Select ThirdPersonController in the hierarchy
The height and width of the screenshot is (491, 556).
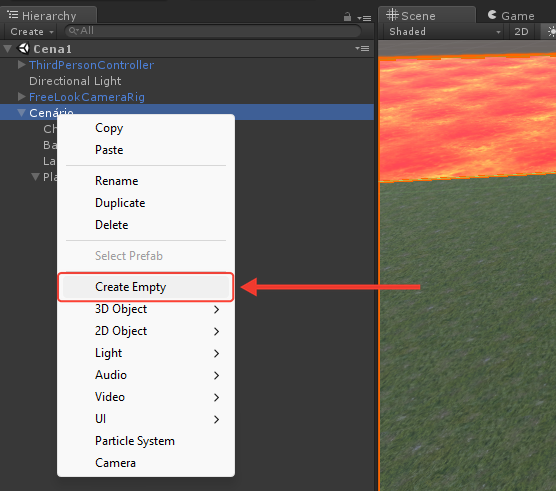pos(91,65)
